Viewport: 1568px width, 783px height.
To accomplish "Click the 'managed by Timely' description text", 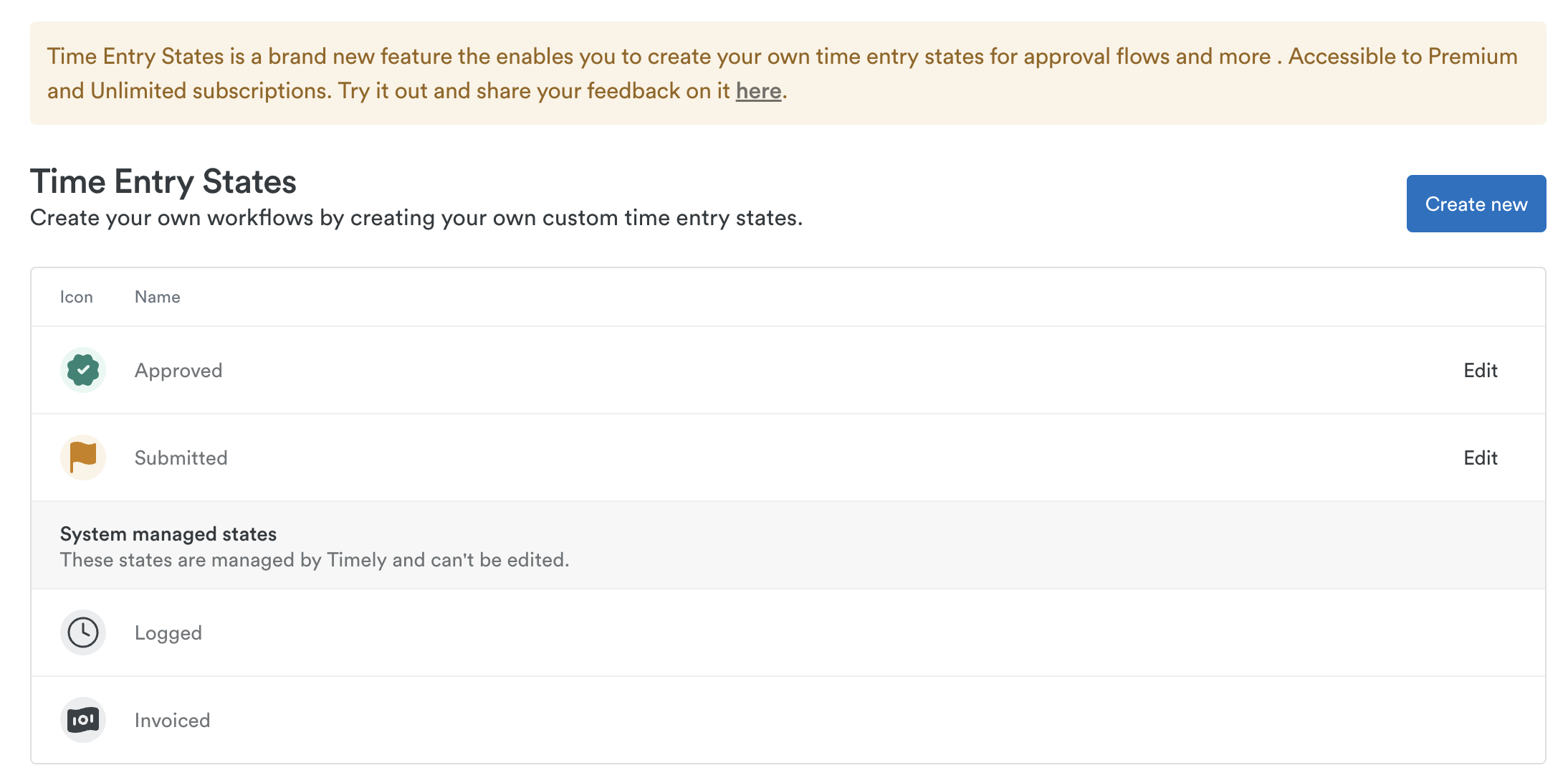I will [315, 560].
